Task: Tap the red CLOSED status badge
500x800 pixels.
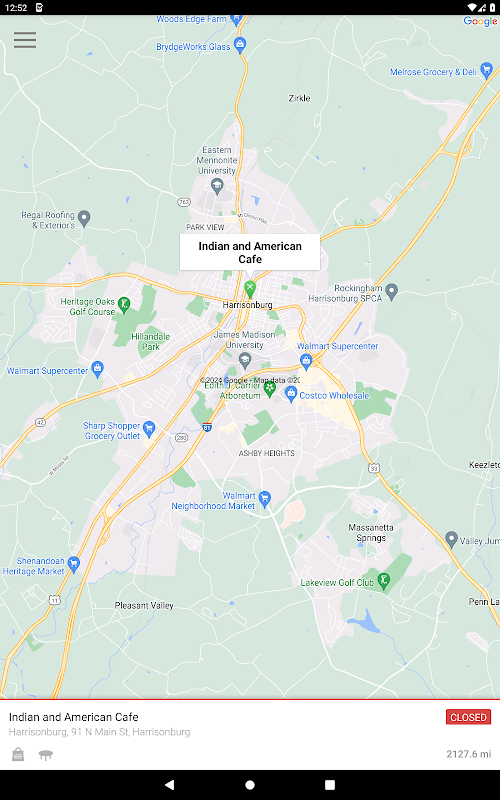Action: click(468, 717)
